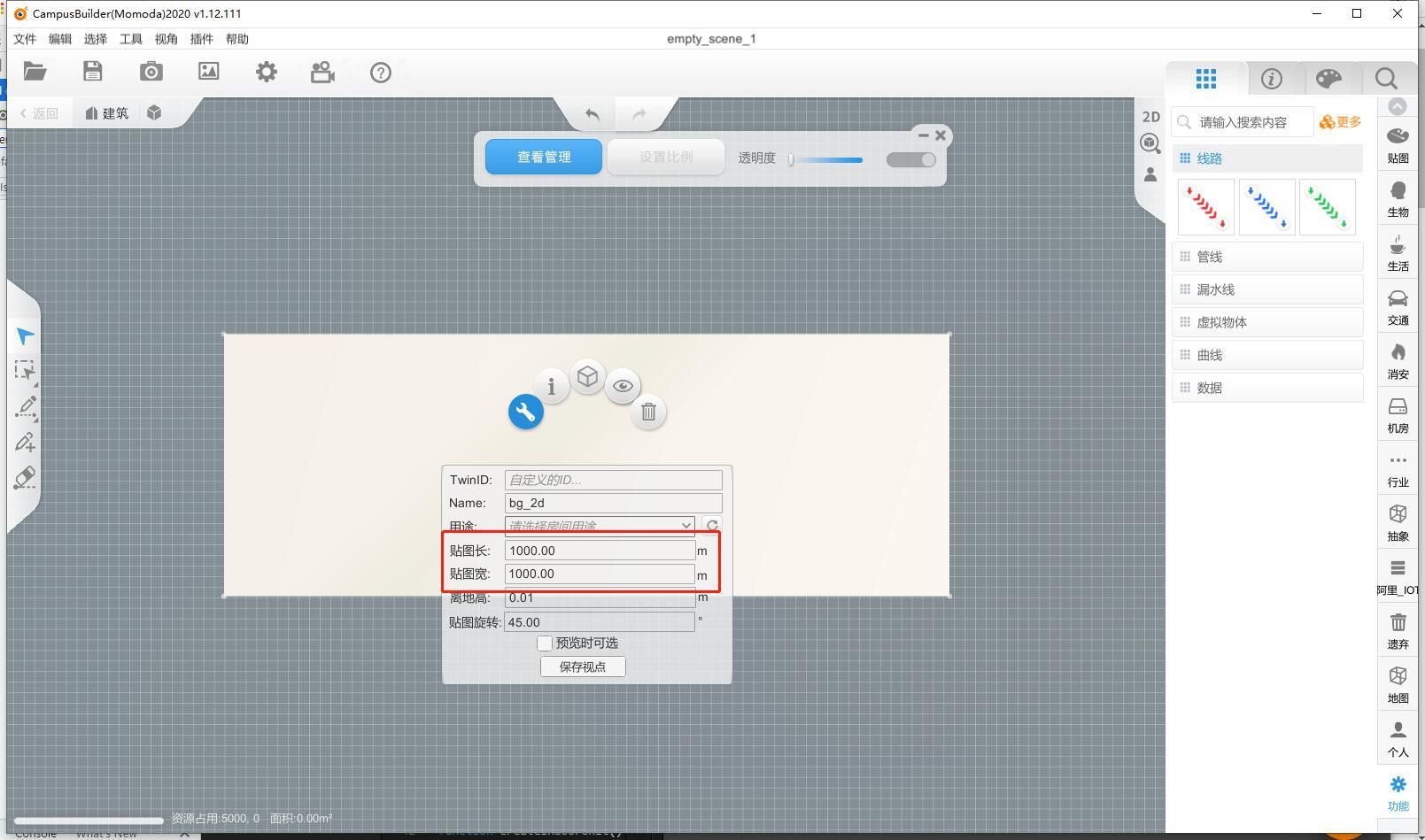Select 遗弃 category in sidebar
This screenshot has width=1425, height=840.
pos(1398,631)
